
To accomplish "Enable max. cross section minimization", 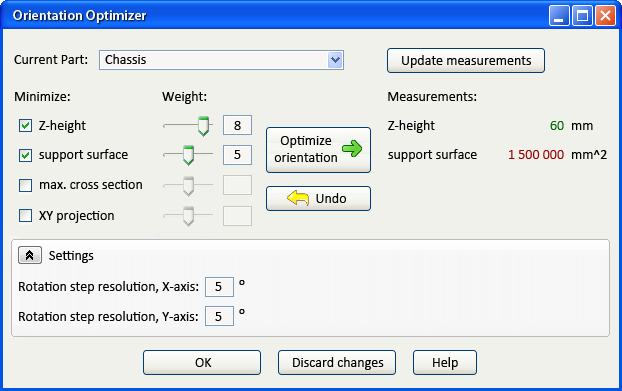I will point(25,185).
